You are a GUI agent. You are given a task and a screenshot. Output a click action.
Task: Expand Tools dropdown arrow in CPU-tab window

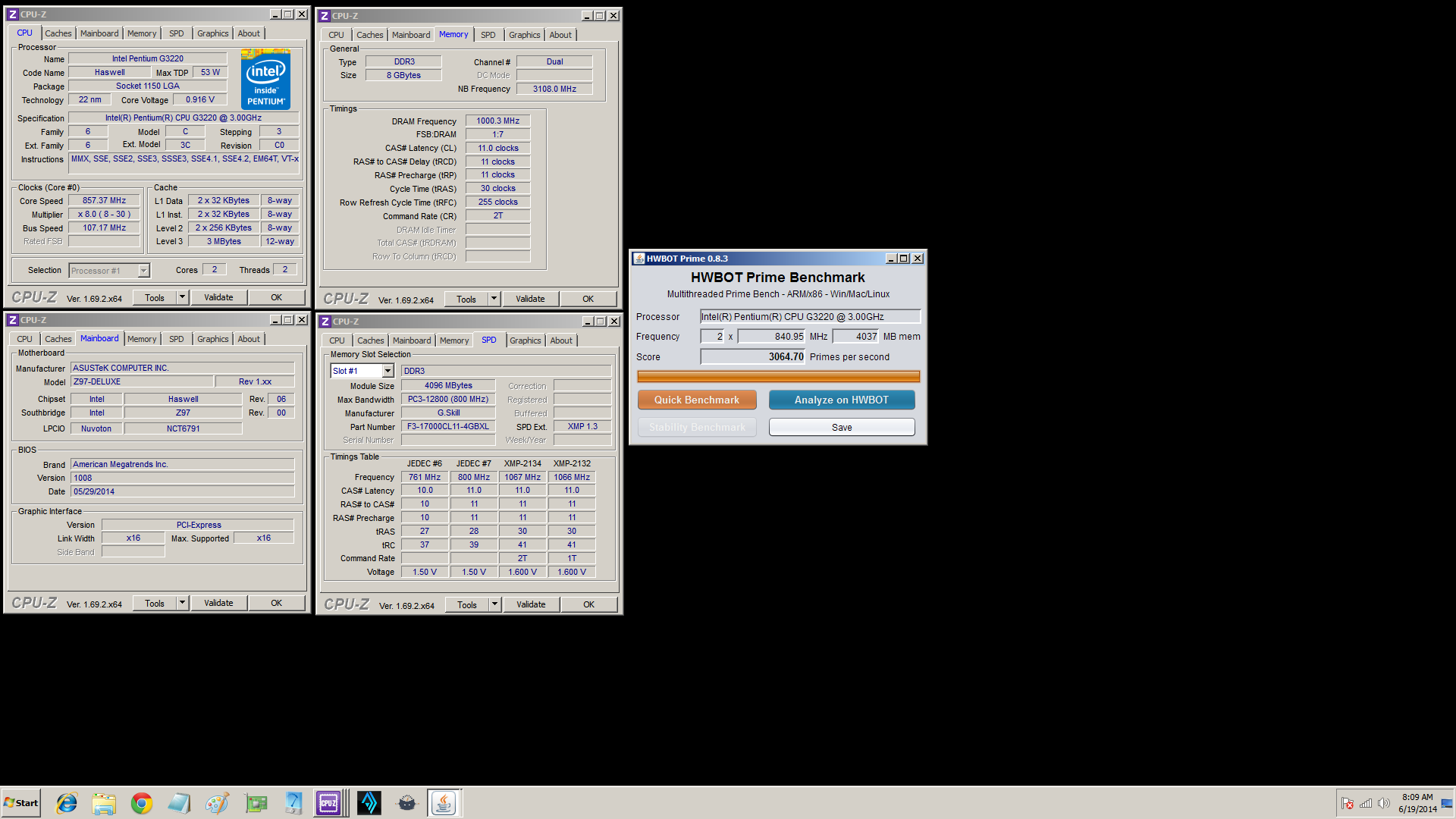click(x=182, y=297)
